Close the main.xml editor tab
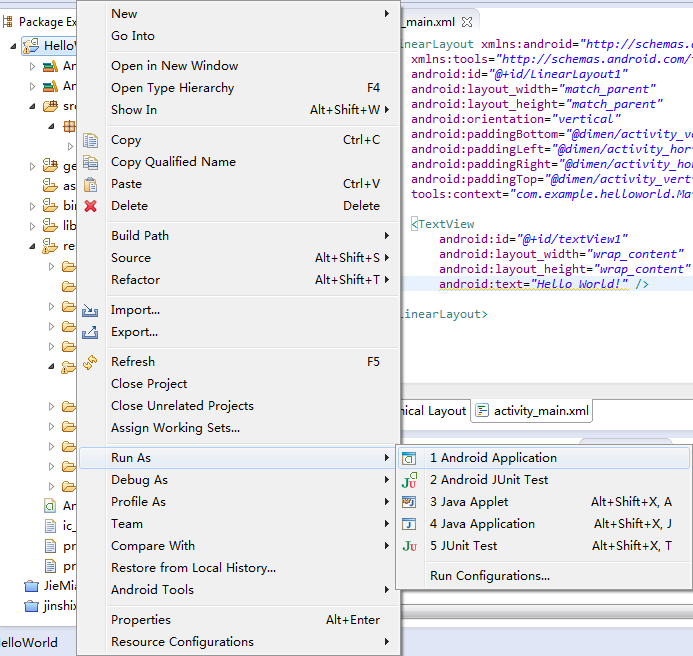Screen dimensions: 693x656 467,22
